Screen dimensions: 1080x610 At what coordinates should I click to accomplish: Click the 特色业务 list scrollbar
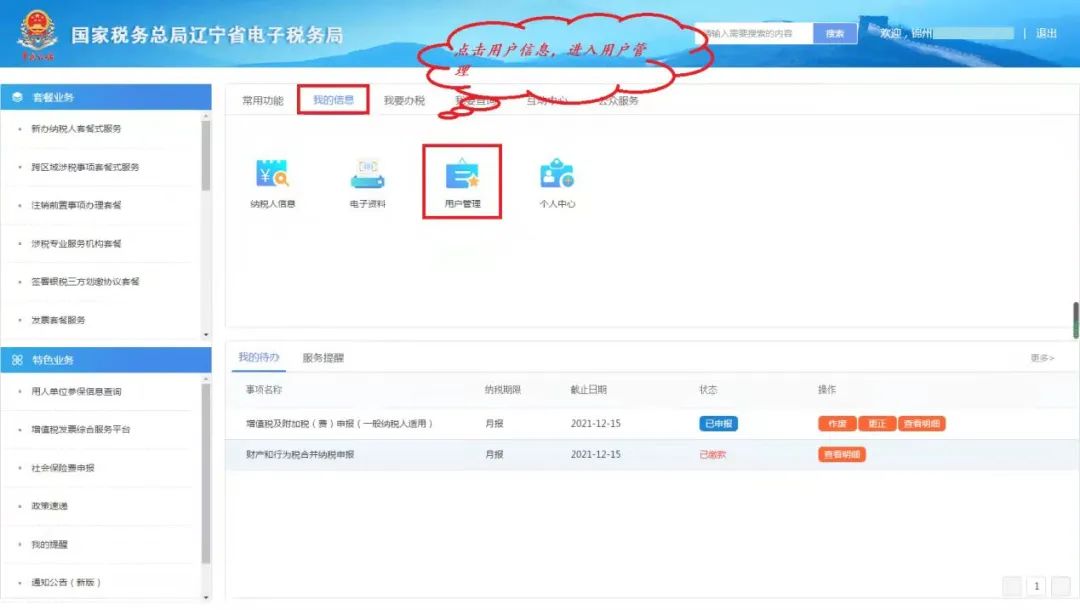point(206,474)
